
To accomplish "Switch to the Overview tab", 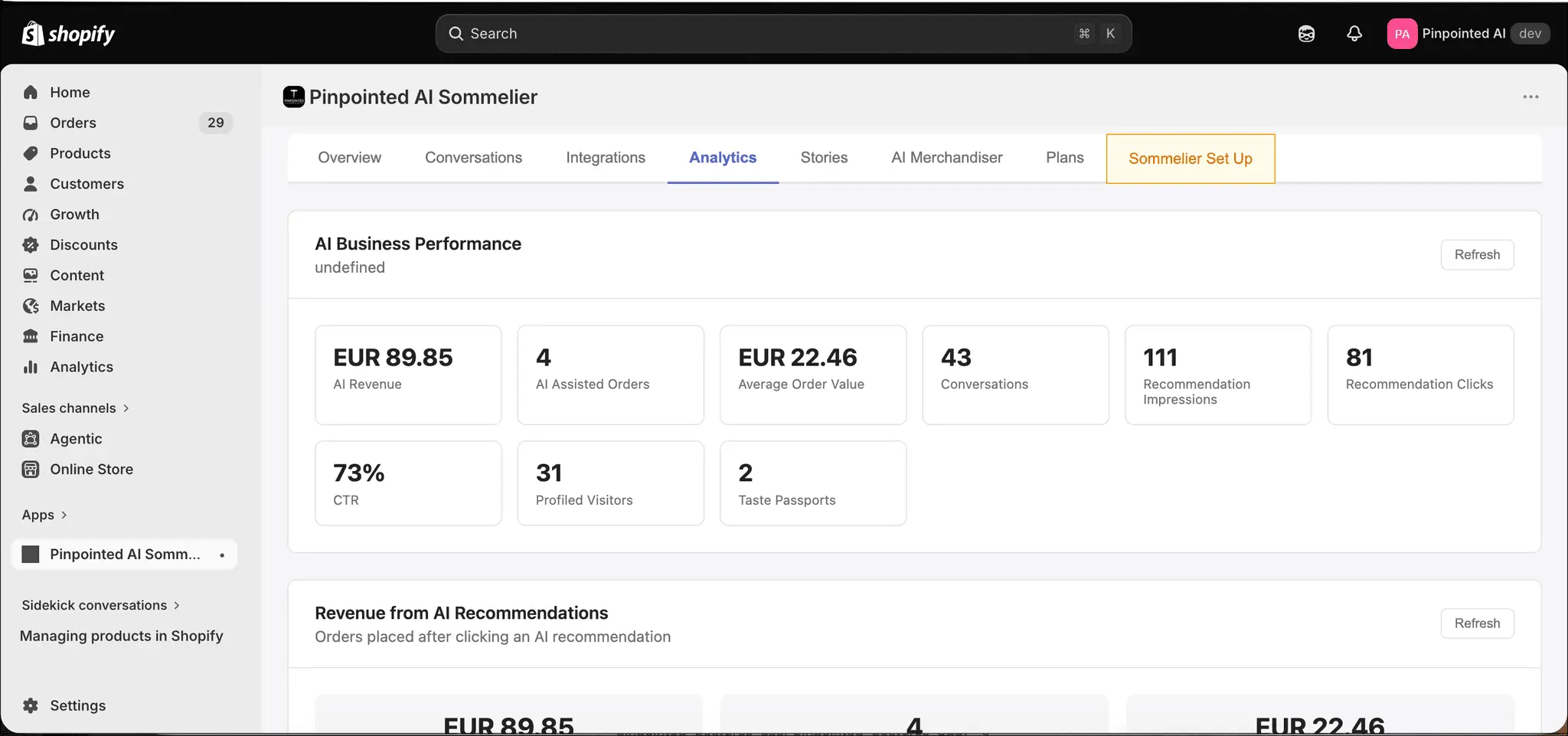I will (349, 158).
